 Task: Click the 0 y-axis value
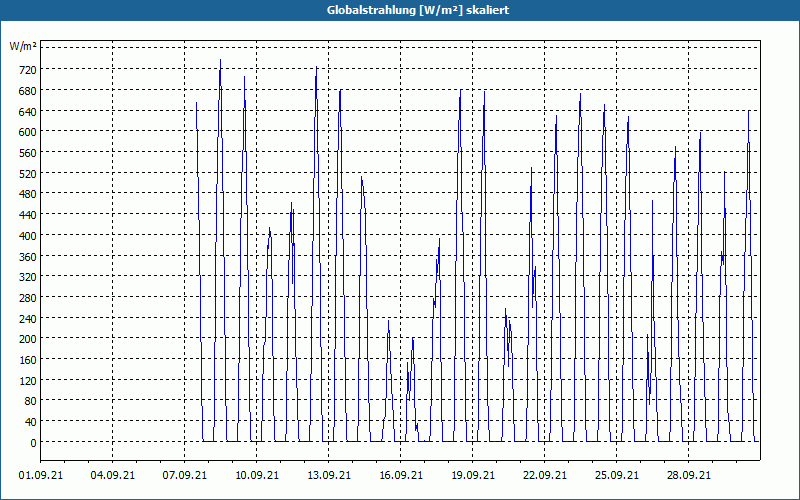coord(34,443)
